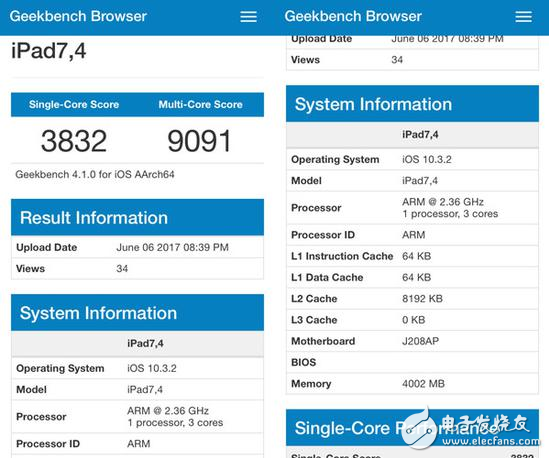Click iOS 10.3.2 value in left panel
The height and width of the screenshot is (458, 549).
pos(152,368)
